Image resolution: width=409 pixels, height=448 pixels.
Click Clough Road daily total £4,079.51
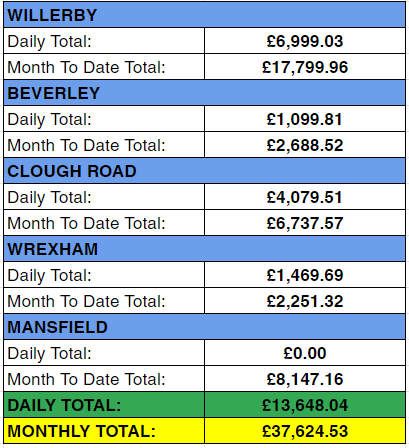(305, 197)
